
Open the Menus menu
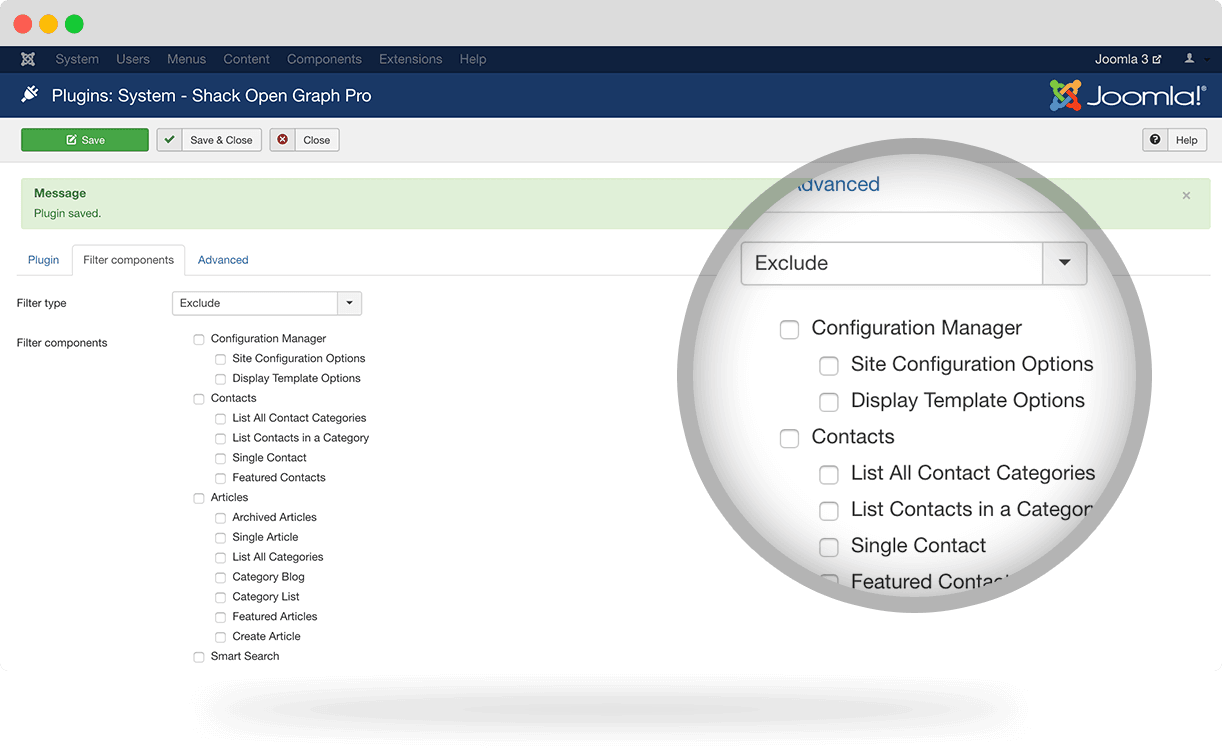point(186,59)
